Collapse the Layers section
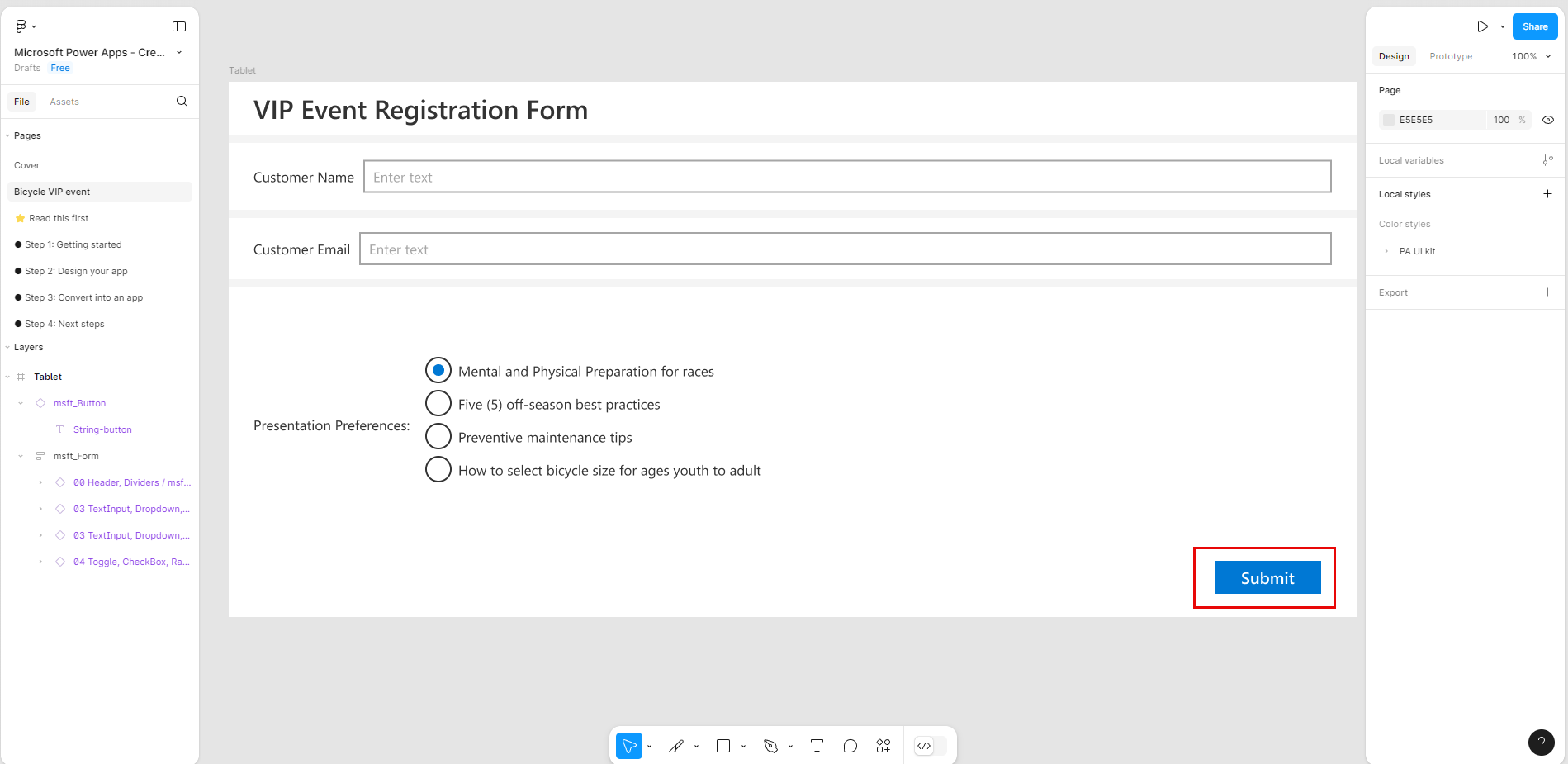This screenshot has height=764, width=1568. tap(7, 347)
